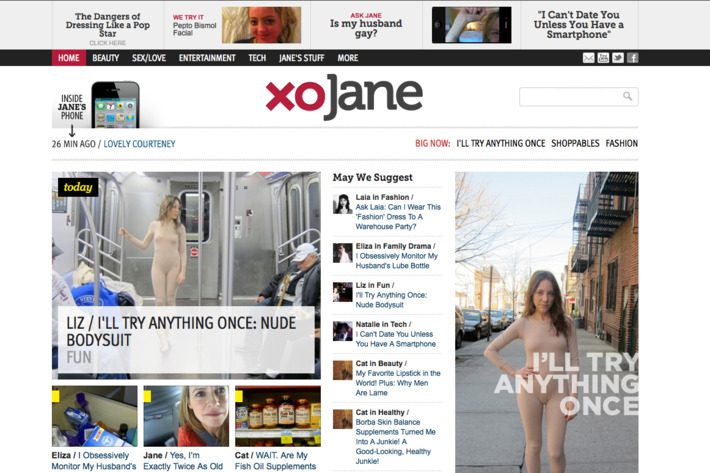The width and height of the screenshot is (710, 473).
Task: Open 'I Can't Date You Unless You Have a Smartphone' banner
Action: click(x=579, y=25)
